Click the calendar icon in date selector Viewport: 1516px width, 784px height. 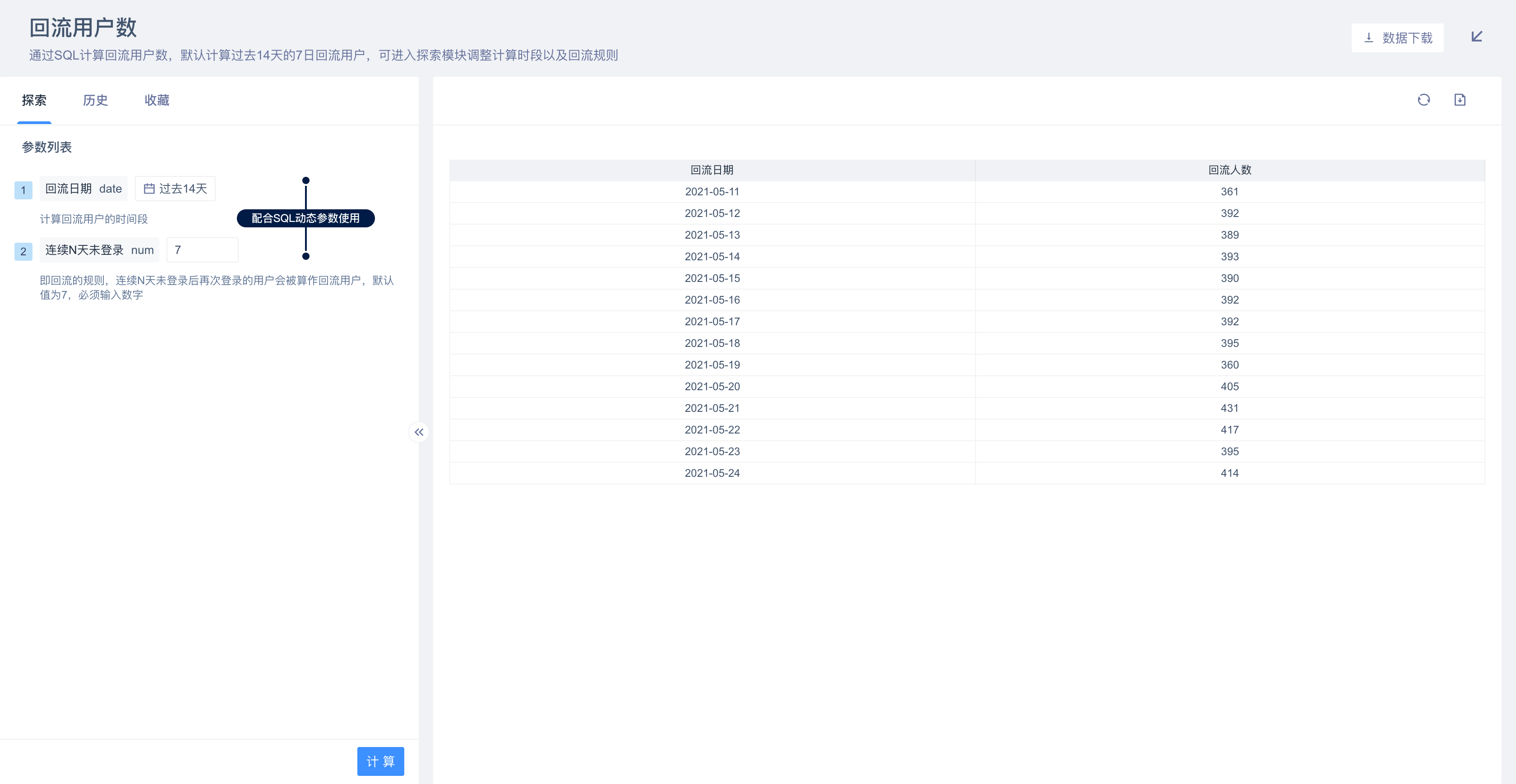149,189
